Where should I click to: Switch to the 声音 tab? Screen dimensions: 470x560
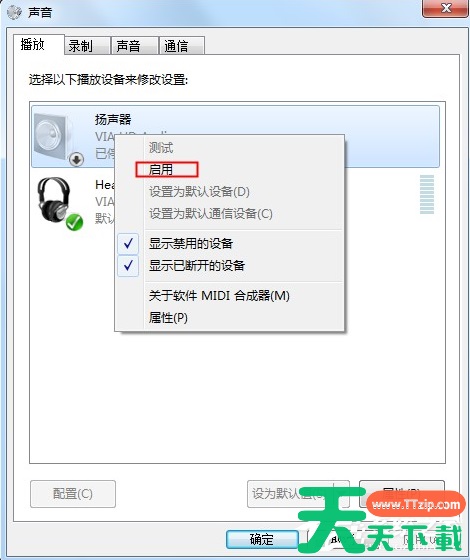[x=134, y=46]
